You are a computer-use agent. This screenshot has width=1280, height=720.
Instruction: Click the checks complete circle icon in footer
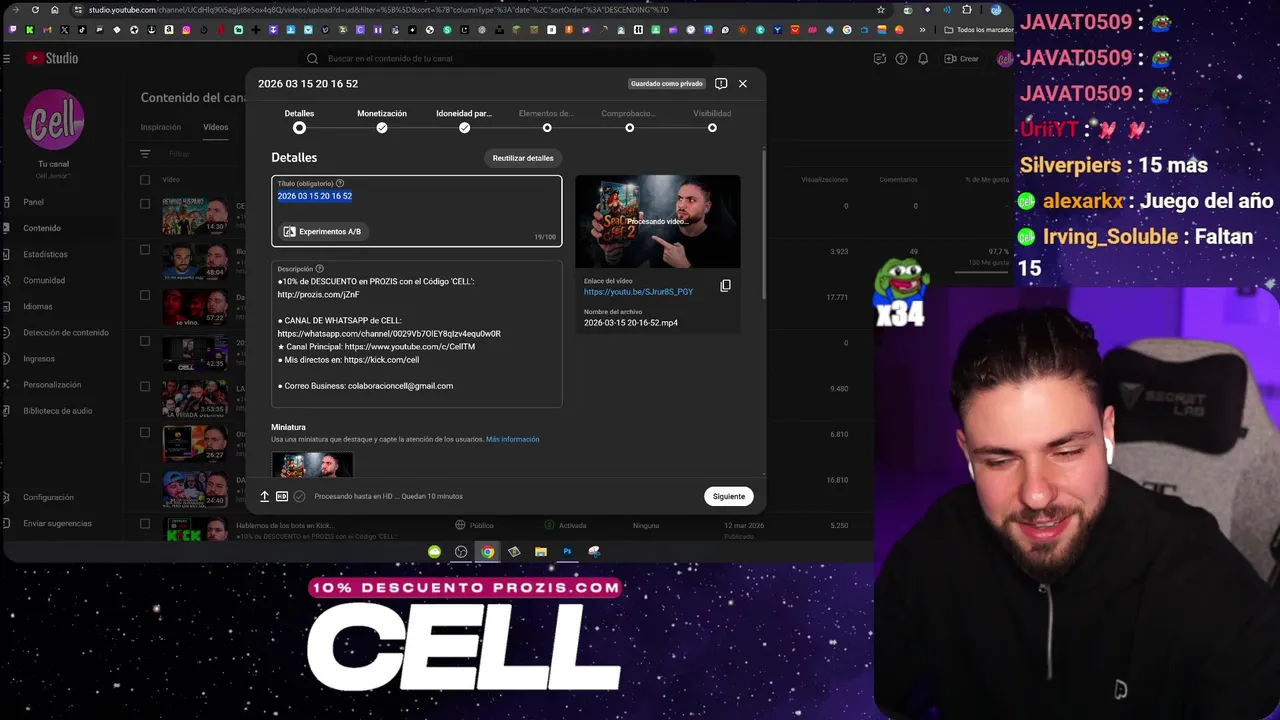click(299, 496)
